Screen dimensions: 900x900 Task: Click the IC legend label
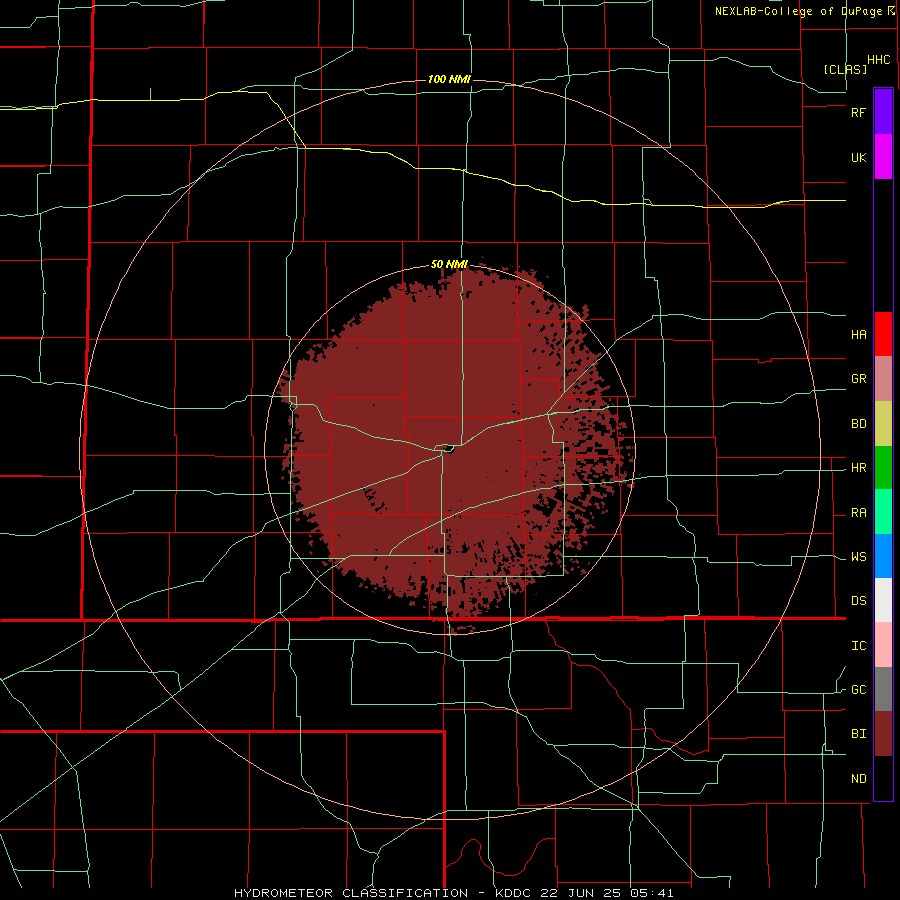tap(858, 646)
